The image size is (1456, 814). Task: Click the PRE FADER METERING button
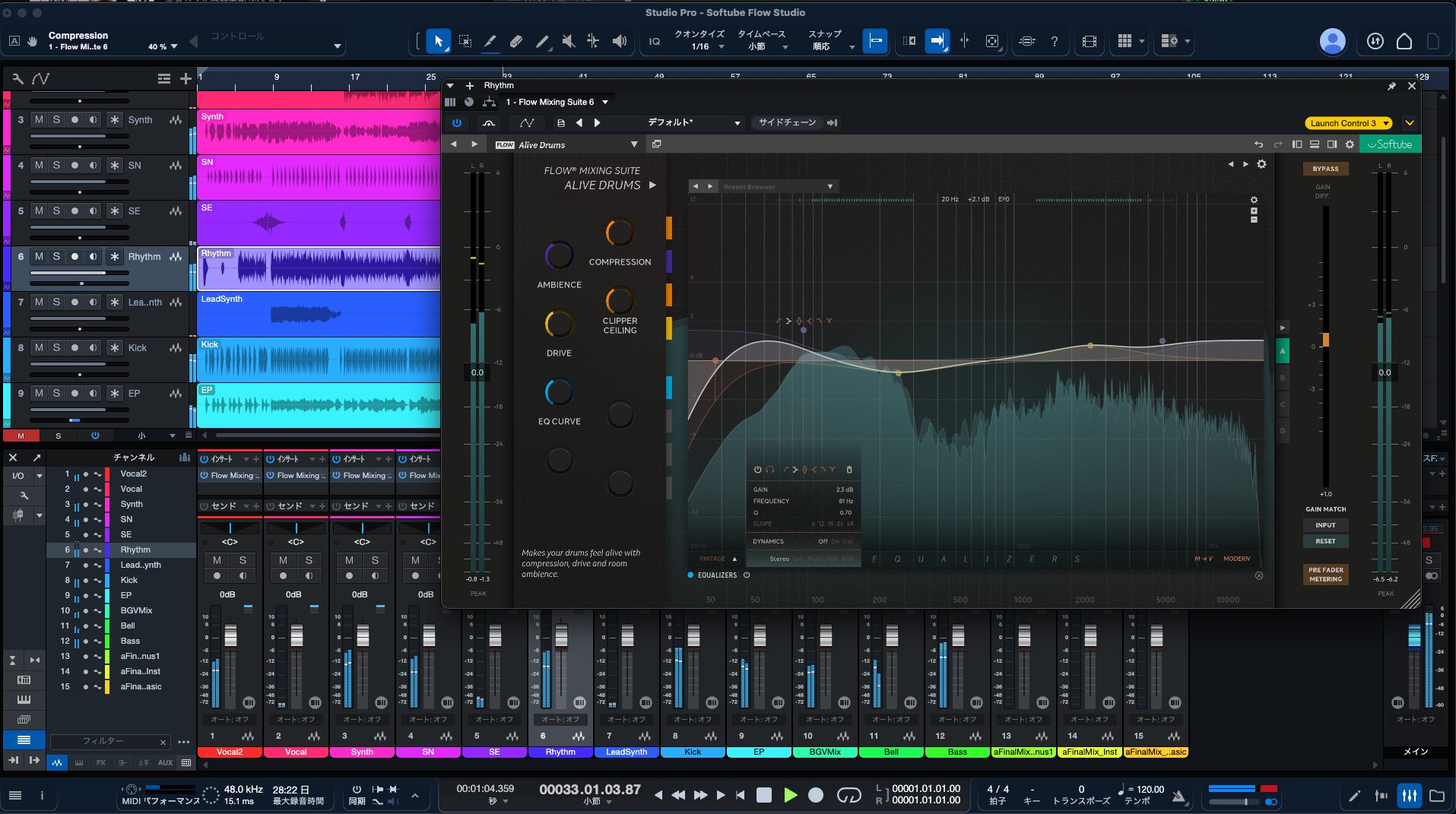pos(1325,575)
